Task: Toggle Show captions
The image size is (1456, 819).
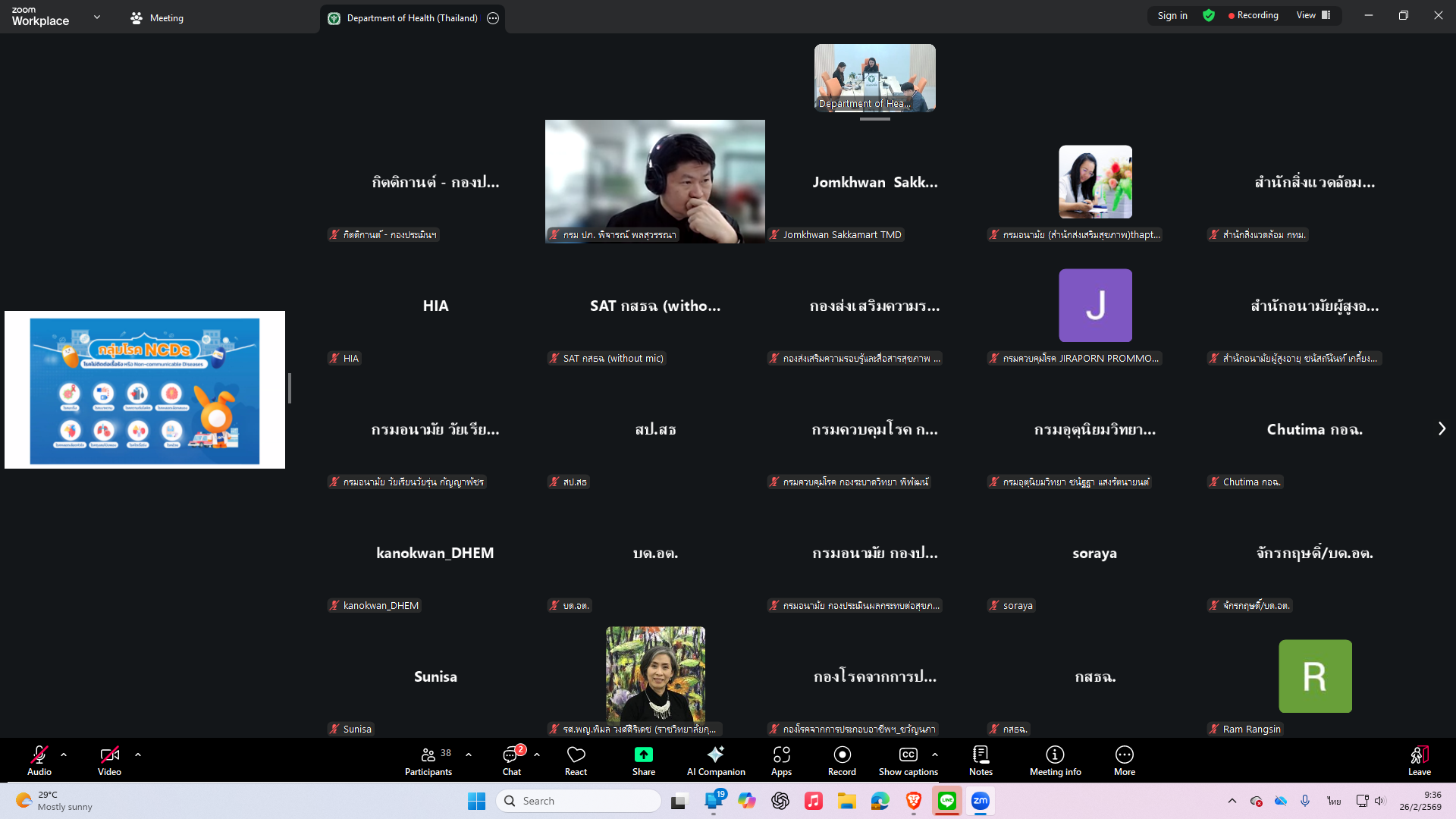Action: [908, 760]
